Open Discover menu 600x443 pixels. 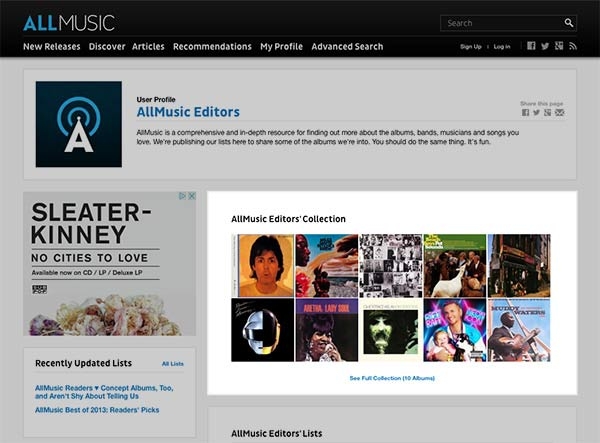pyautogui.click(x=107, y=47)
